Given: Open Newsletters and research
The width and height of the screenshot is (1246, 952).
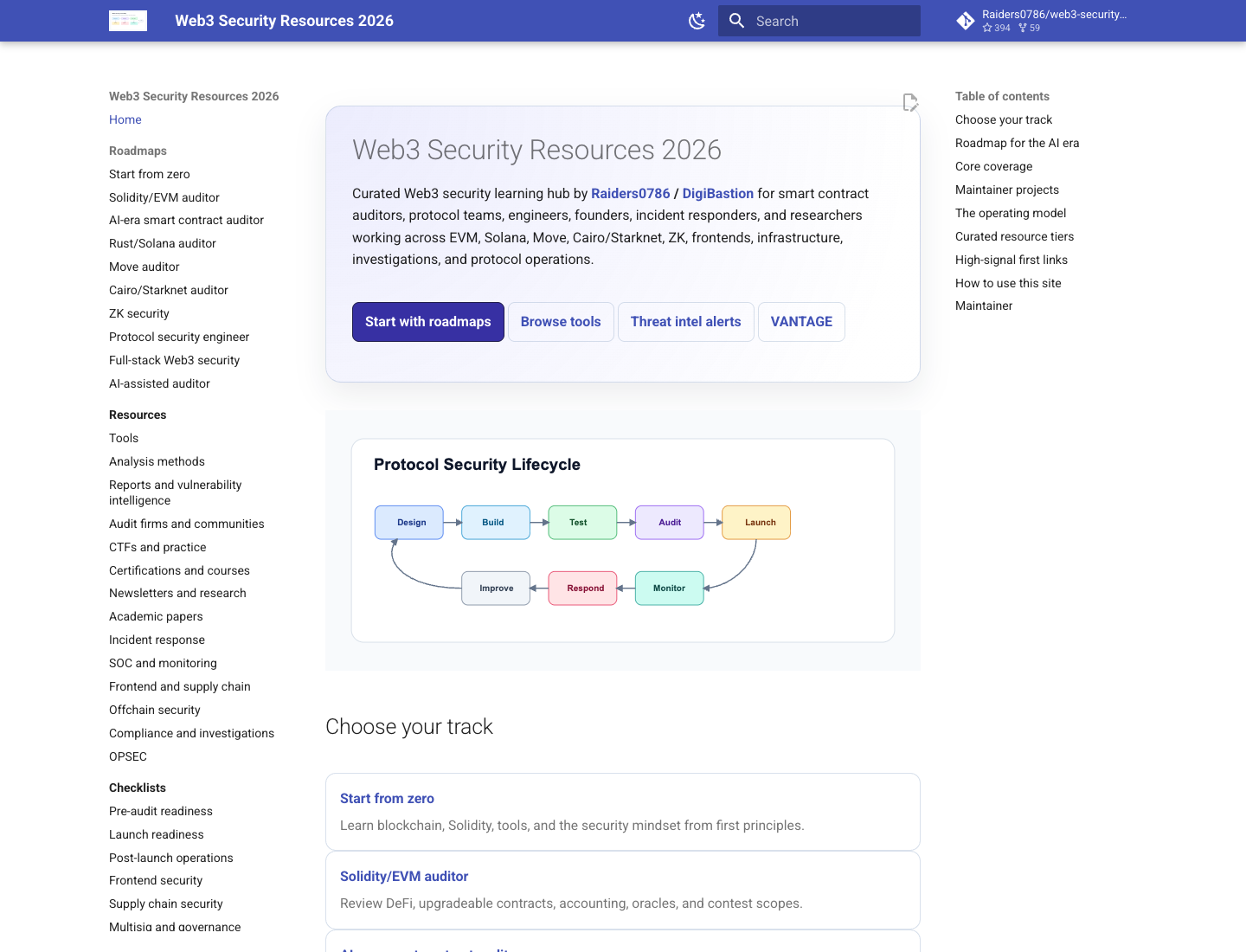Looking at the screenshot, I should (178, 593).
